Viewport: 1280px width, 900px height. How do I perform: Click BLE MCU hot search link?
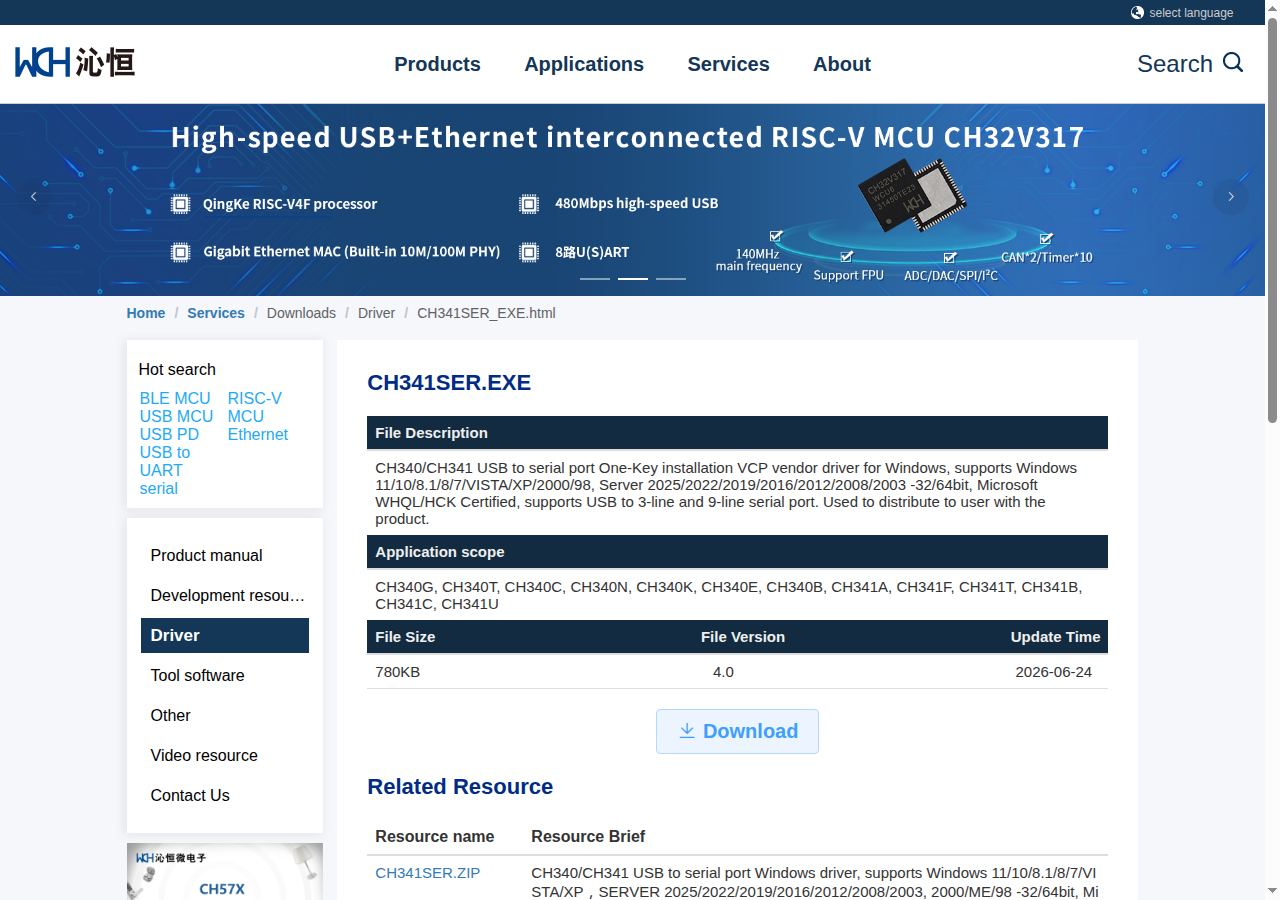[x=175, y=398]
